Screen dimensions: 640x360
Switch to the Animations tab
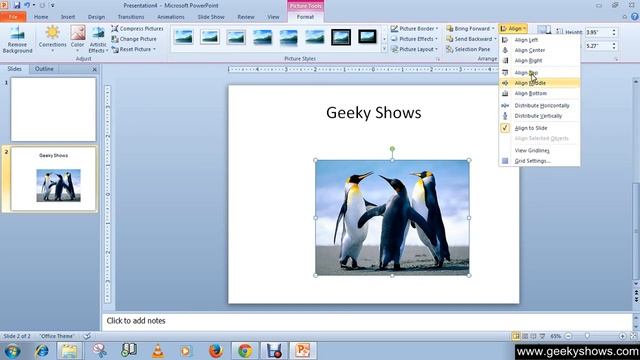tap(171, 17)
